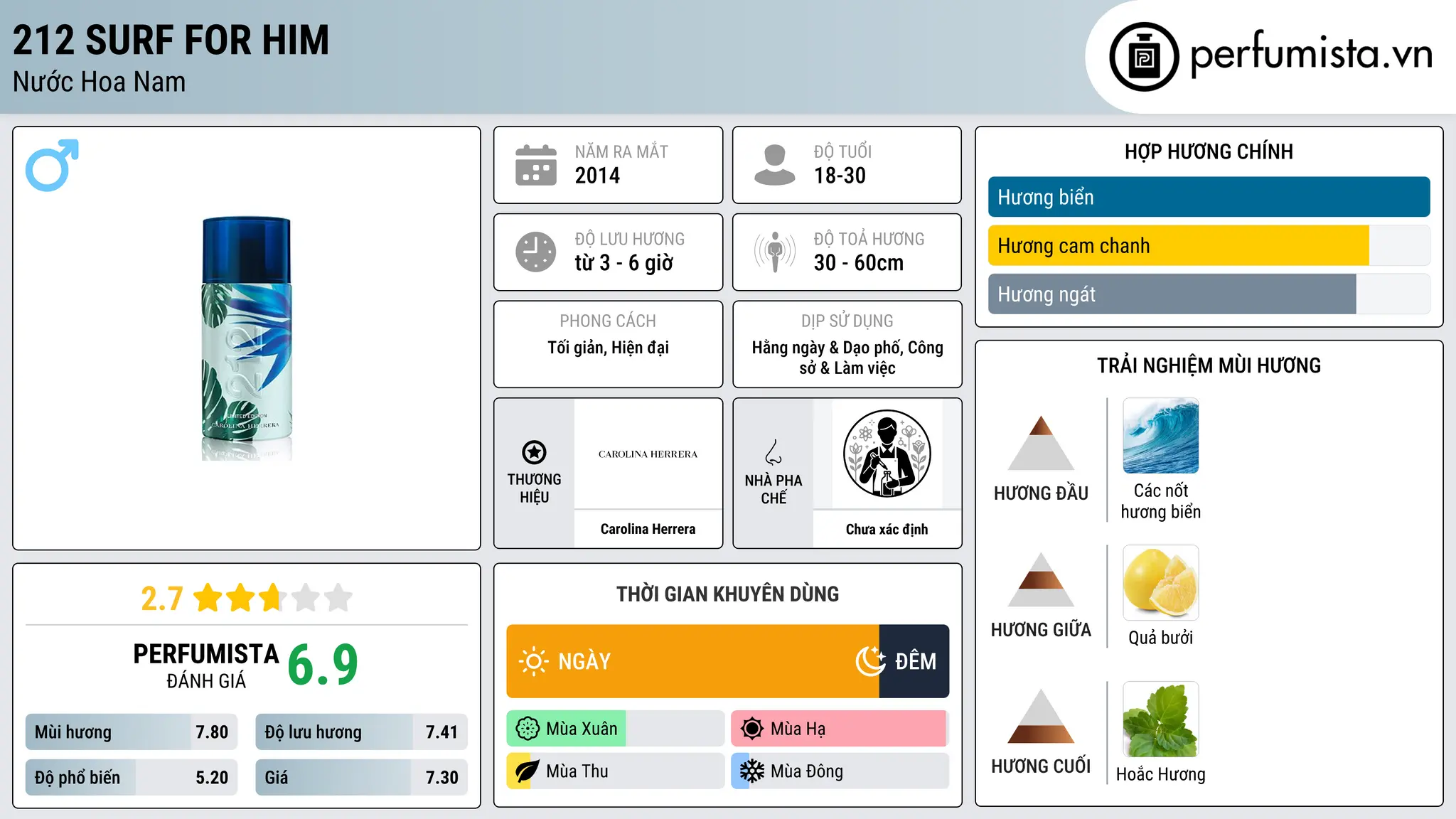Click the Carolina Herrera brand logo
Image resolution: width=1456 pixels, height=819 pixels.
pyautogui.click(x=648, y=454)
